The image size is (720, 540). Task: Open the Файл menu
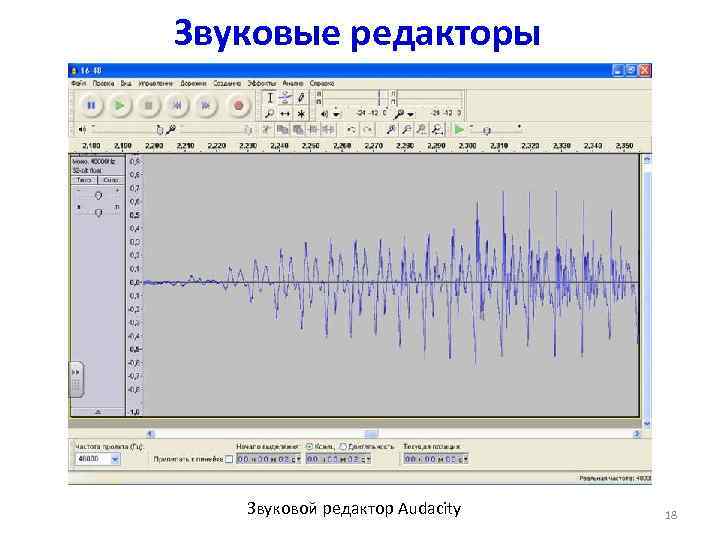(79, 84)
